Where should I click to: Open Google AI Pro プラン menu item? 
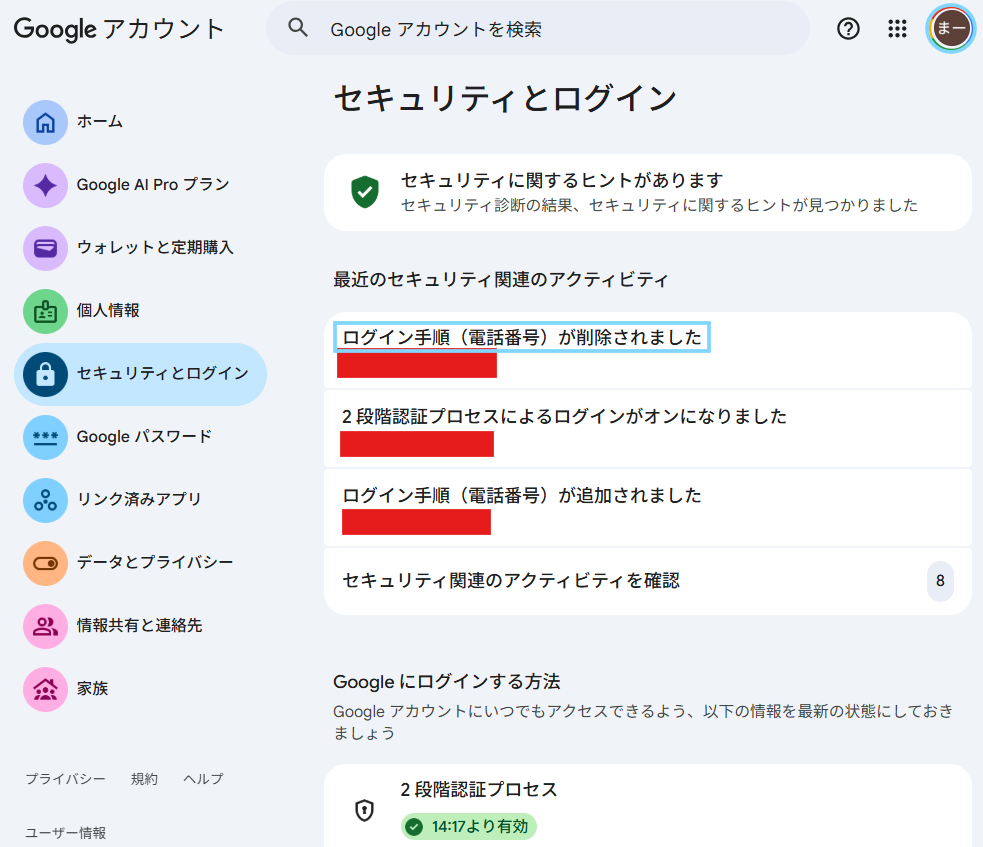tap(140, 186)
